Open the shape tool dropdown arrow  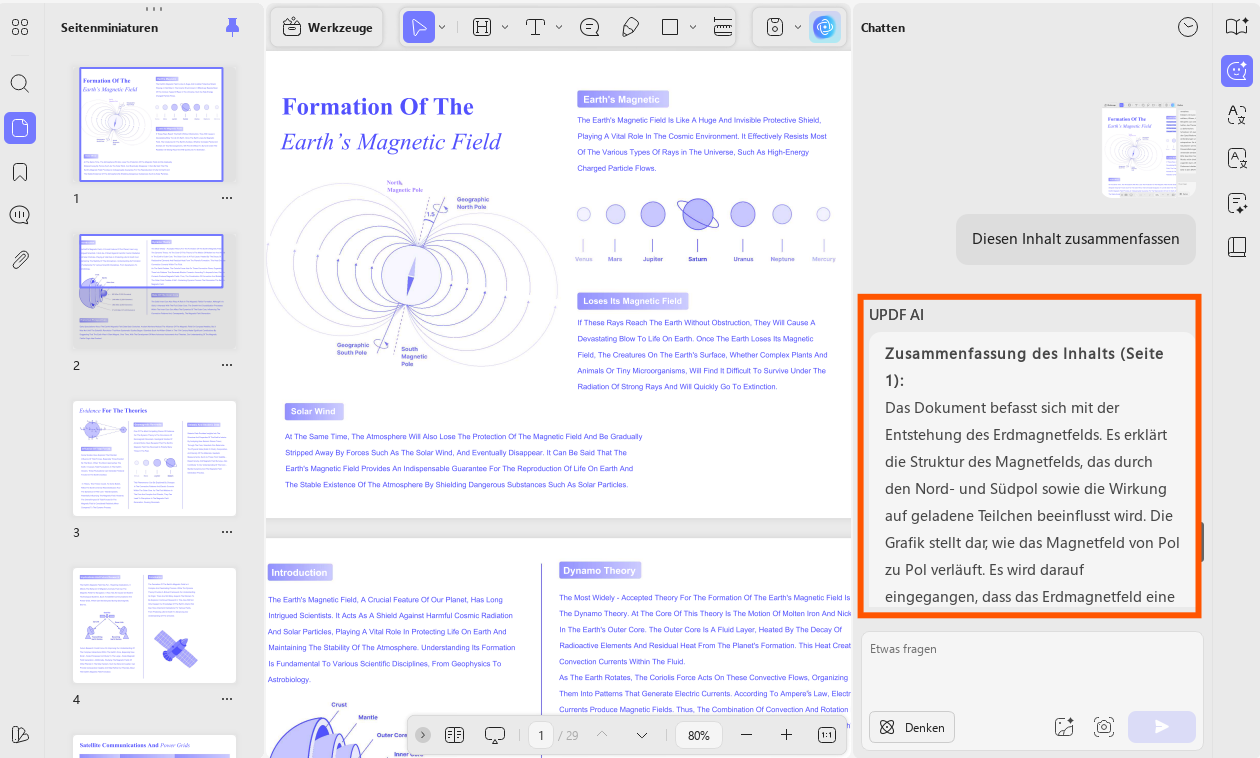[694, 27]
